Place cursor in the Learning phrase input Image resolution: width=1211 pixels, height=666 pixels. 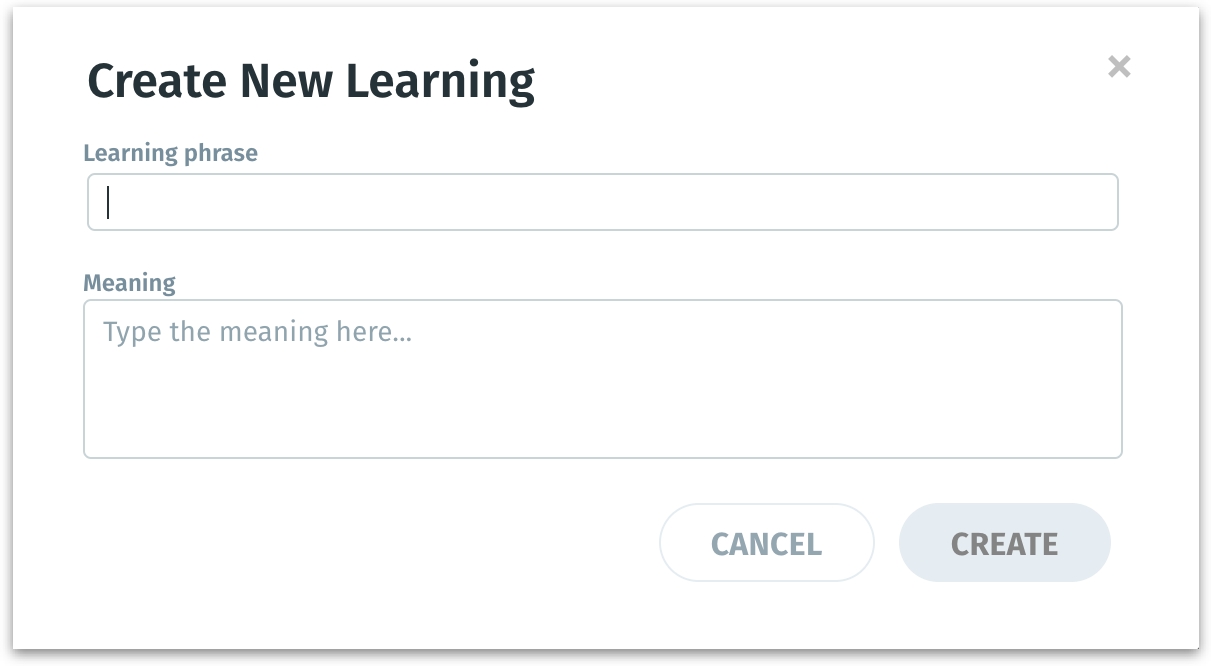coord(602,202)
